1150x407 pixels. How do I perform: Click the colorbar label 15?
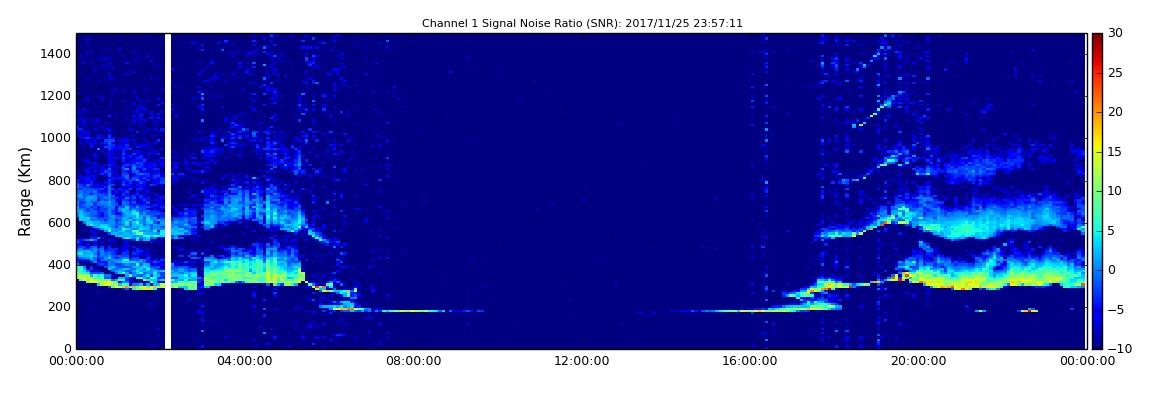click(1116, 152)
